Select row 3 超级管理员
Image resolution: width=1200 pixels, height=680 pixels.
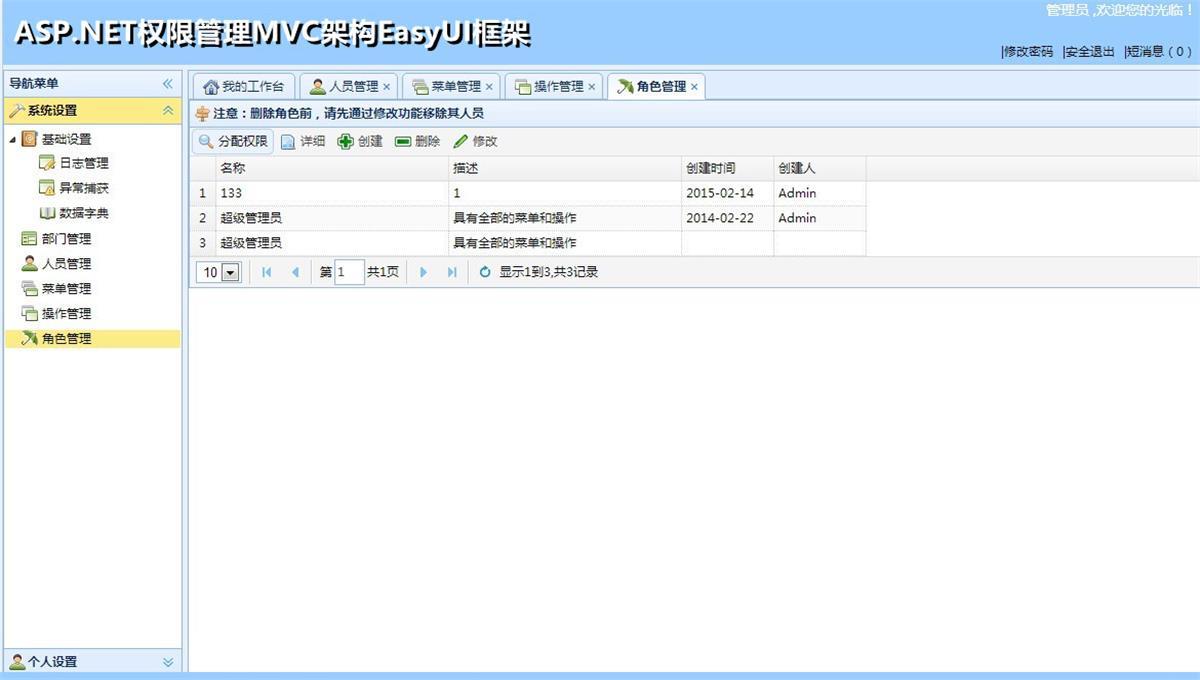[528, 243]
